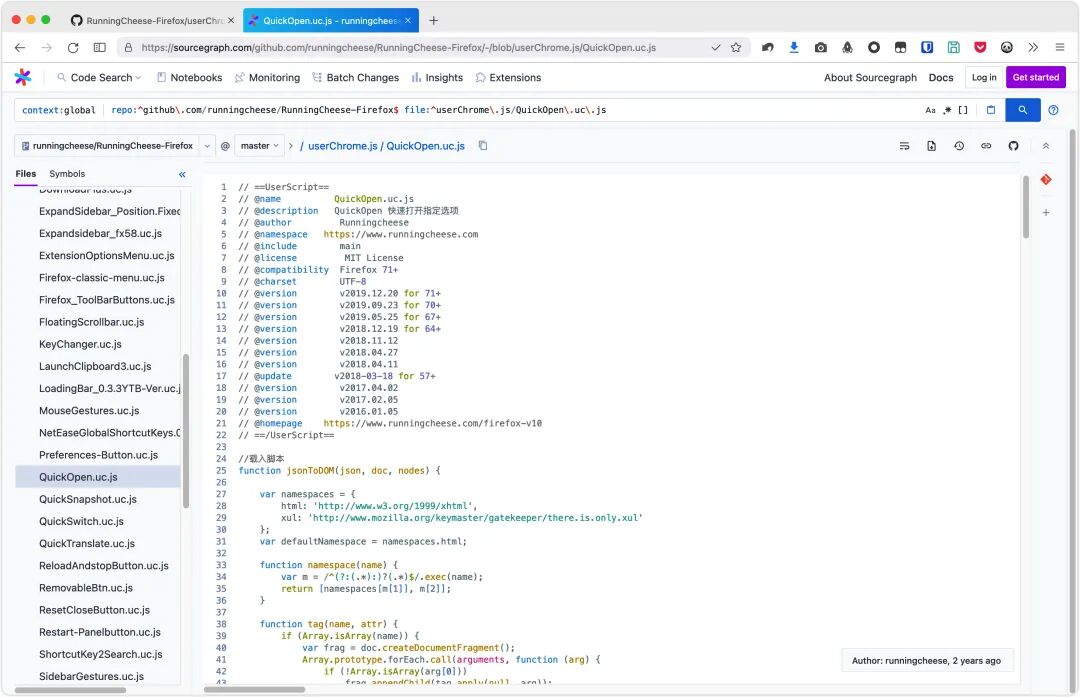
Task: Click the context:global search filter
Action: coord(59,110)
